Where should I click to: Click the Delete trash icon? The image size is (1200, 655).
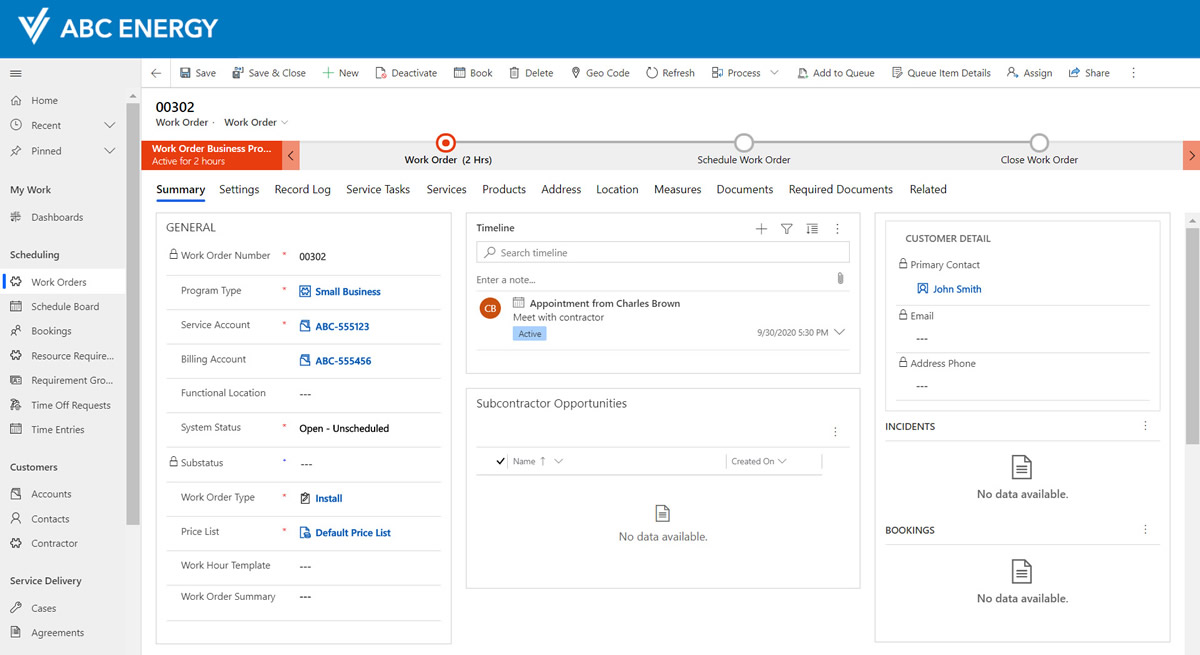pyautogui.click(x=514, y=73)
